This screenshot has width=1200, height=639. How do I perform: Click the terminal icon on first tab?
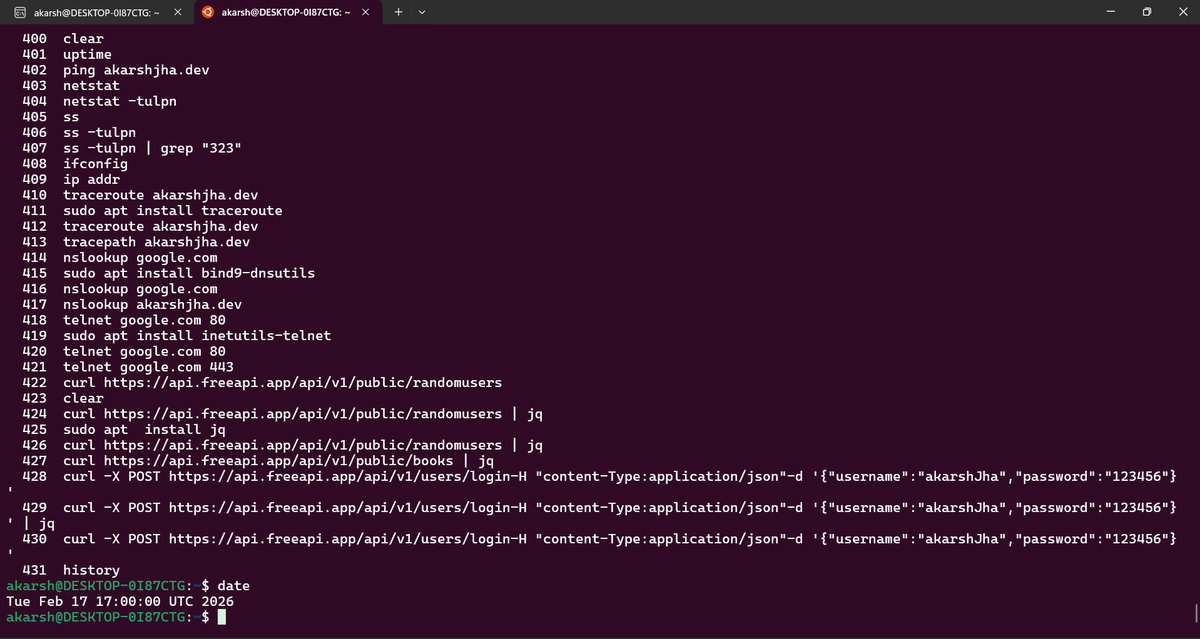pos(20,13)
